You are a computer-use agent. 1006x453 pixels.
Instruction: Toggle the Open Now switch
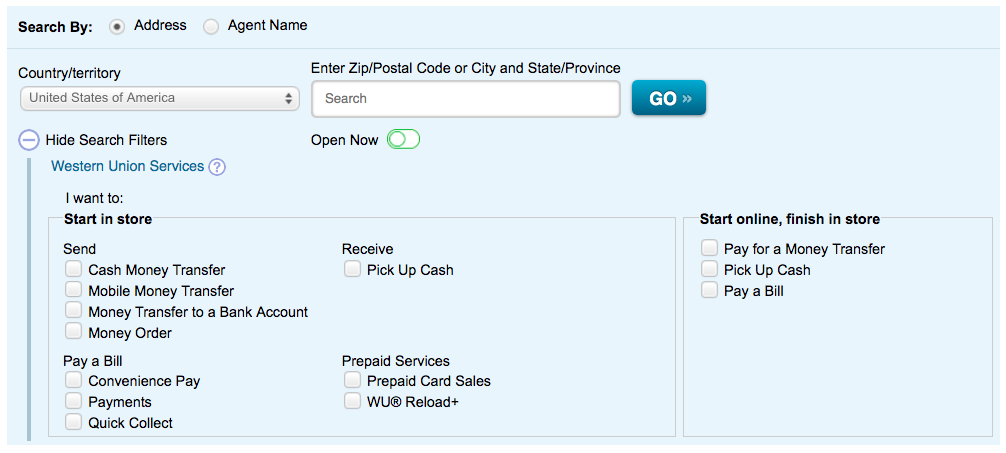tap(404, 140)
